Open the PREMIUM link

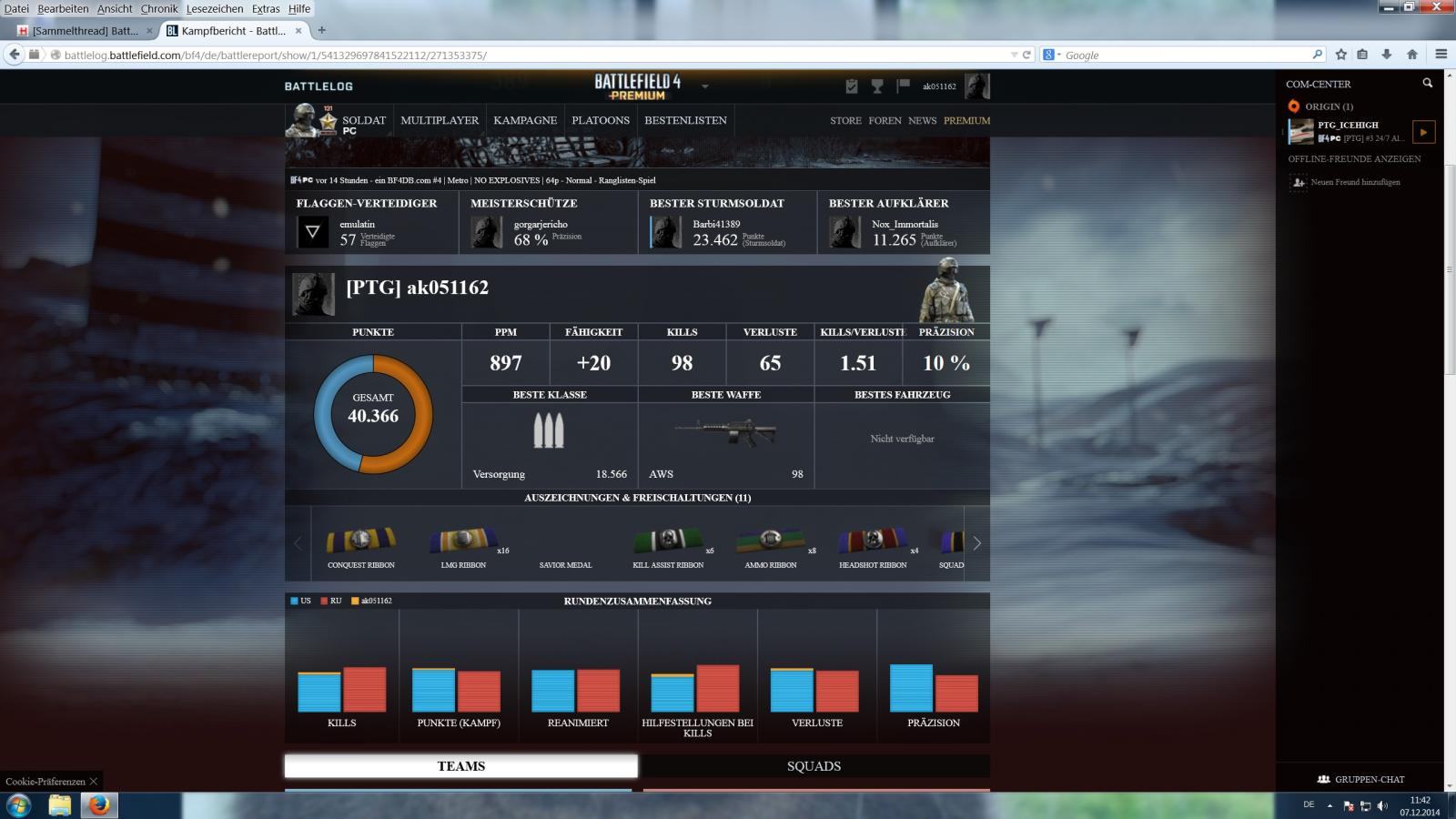(x=966, y=120)
